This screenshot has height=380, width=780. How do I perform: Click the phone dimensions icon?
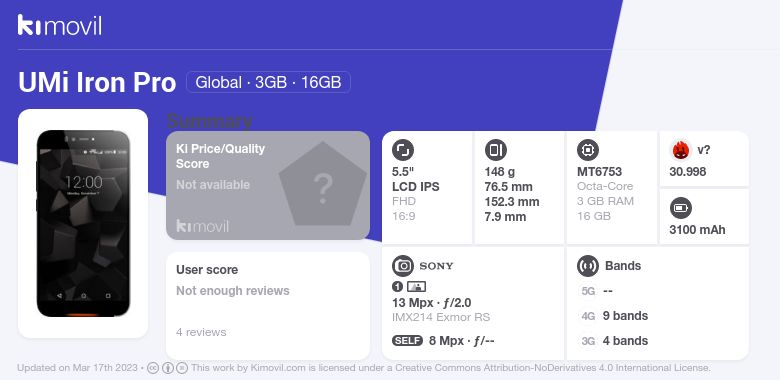tap(495, 150)
